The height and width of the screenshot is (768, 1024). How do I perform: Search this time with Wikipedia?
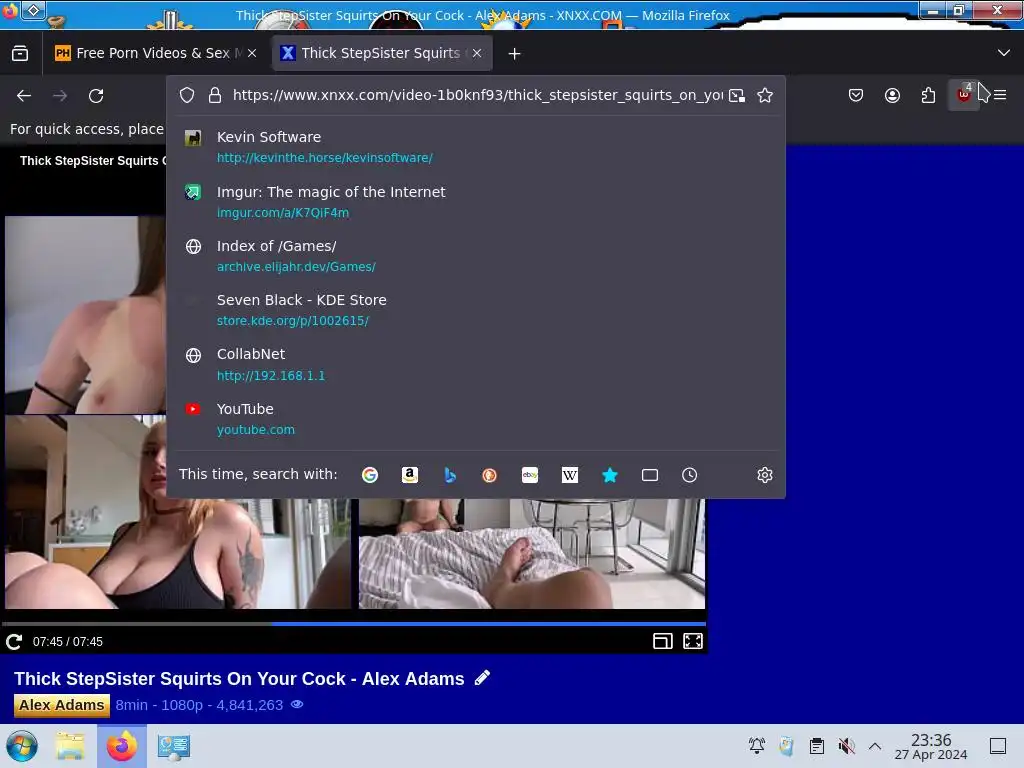pyautogui.click(x=569, y=475)
